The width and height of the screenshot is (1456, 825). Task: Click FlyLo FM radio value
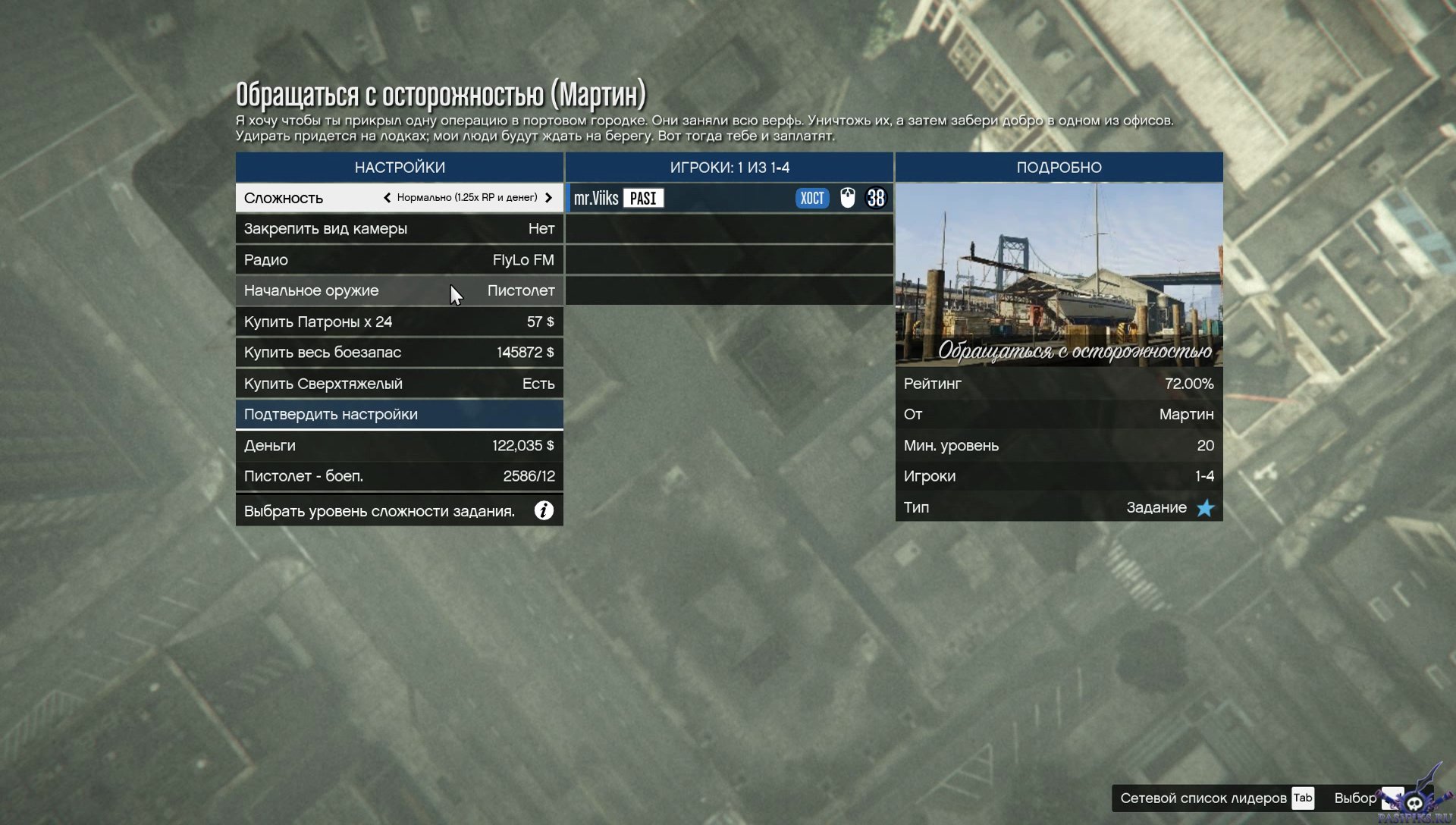coord(523,259)
